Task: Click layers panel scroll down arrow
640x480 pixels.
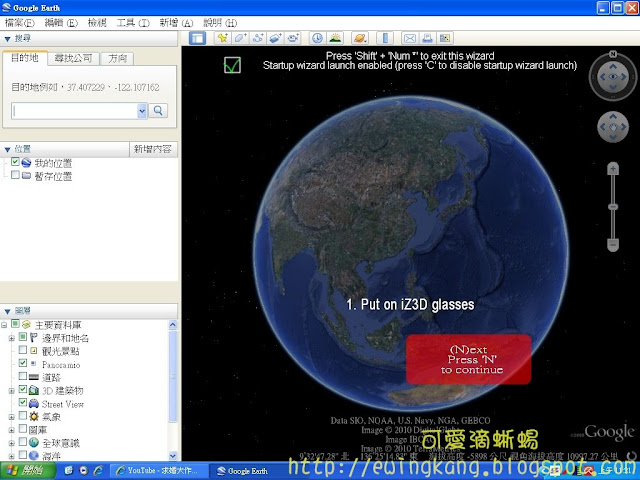Action: pyautogui.click(x=173, y=456)
